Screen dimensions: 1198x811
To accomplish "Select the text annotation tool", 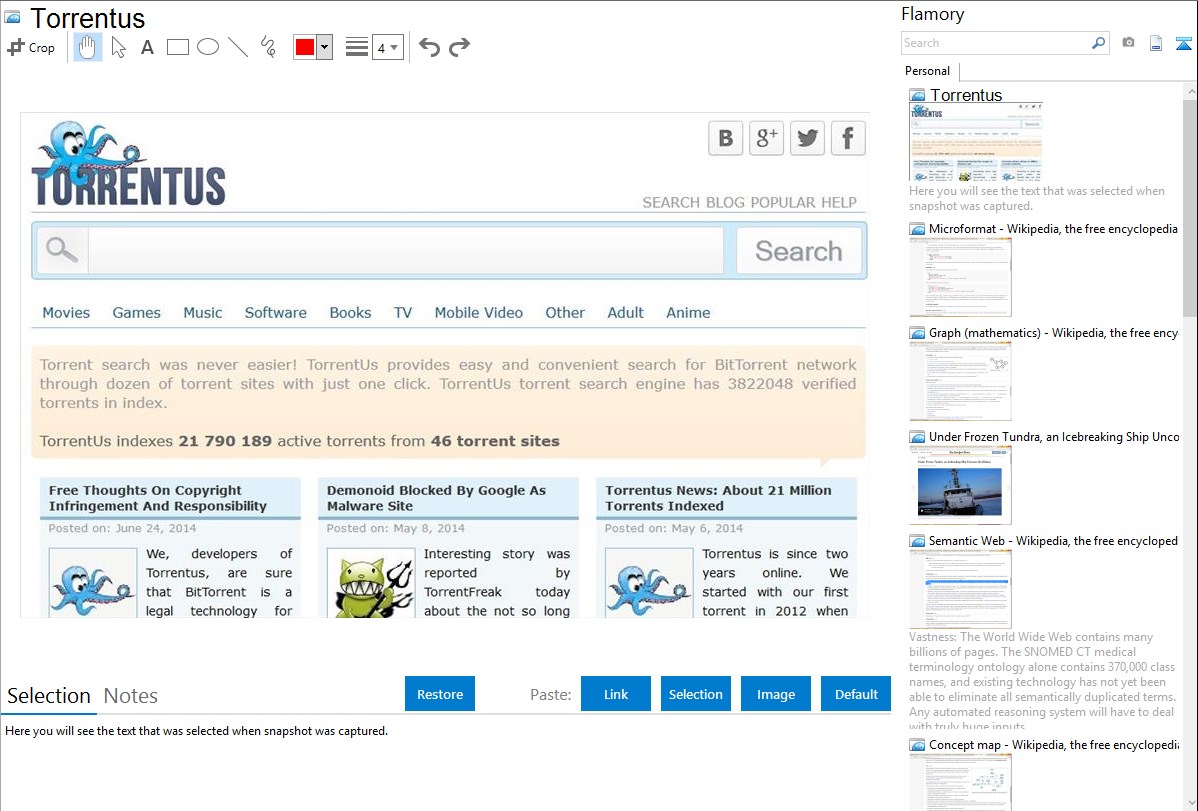I will pos(147,47).
